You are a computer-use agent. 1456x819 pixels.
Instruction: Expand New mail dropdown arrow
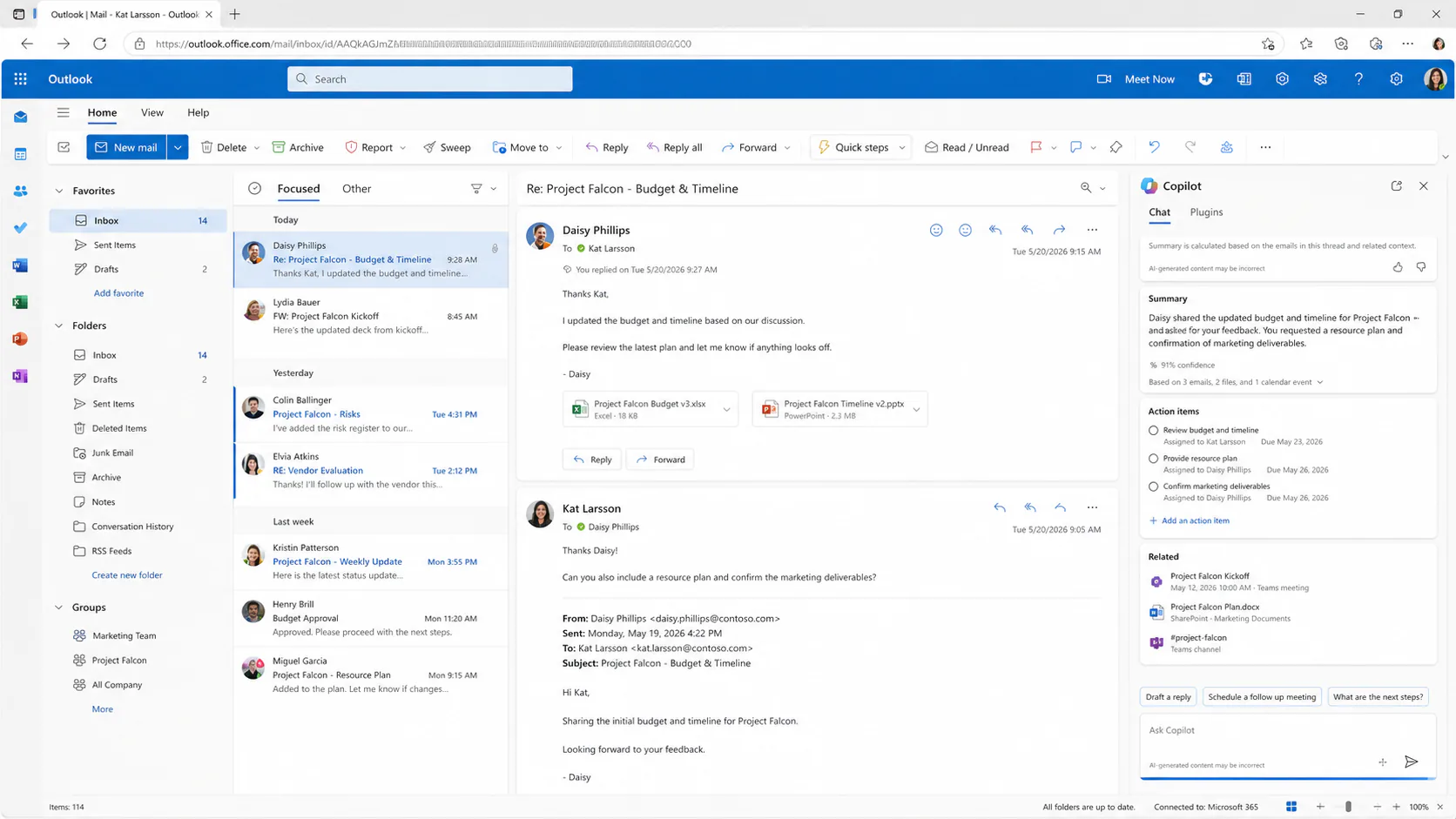pos(178,147)
